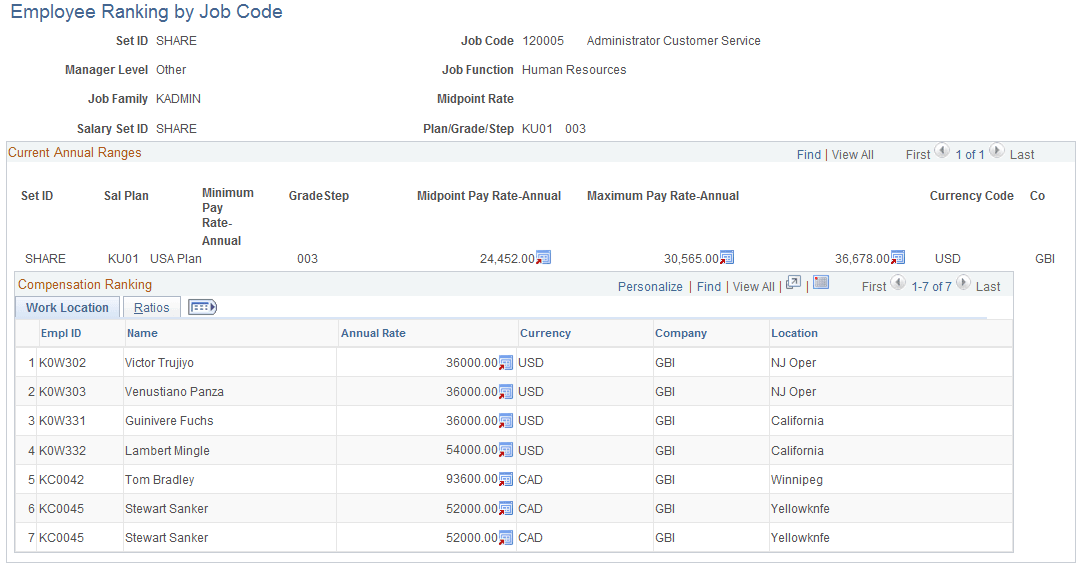Click currency icon in row 6 Stewart Sanker
This screenshot has width=1083, height=566.
[x=506, y=509]
